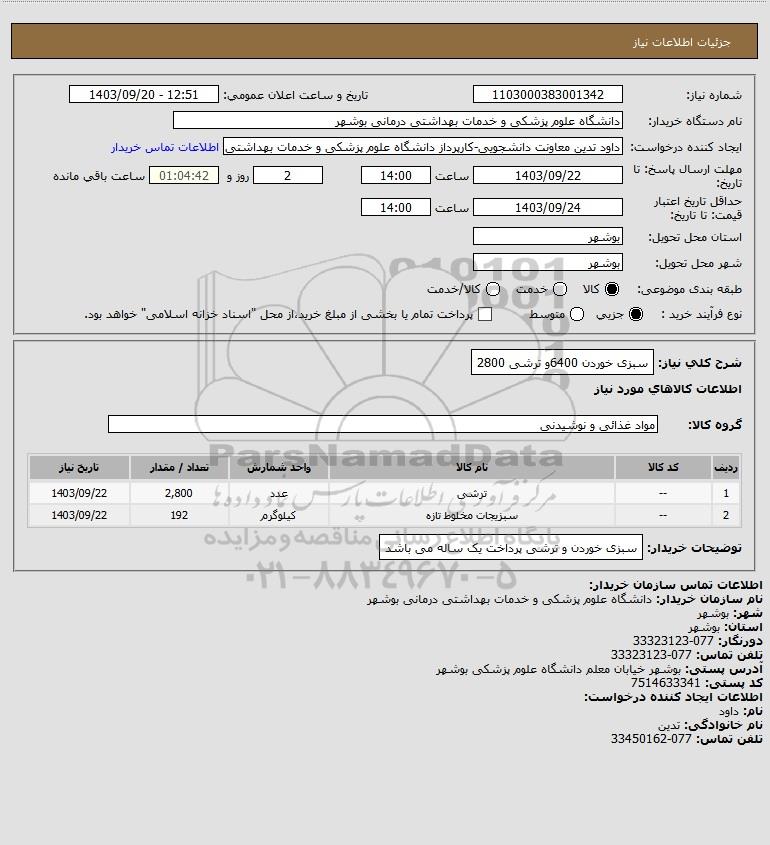Select the کالا radio button
The height and width of the screenshot is (845, 770).
612,289
